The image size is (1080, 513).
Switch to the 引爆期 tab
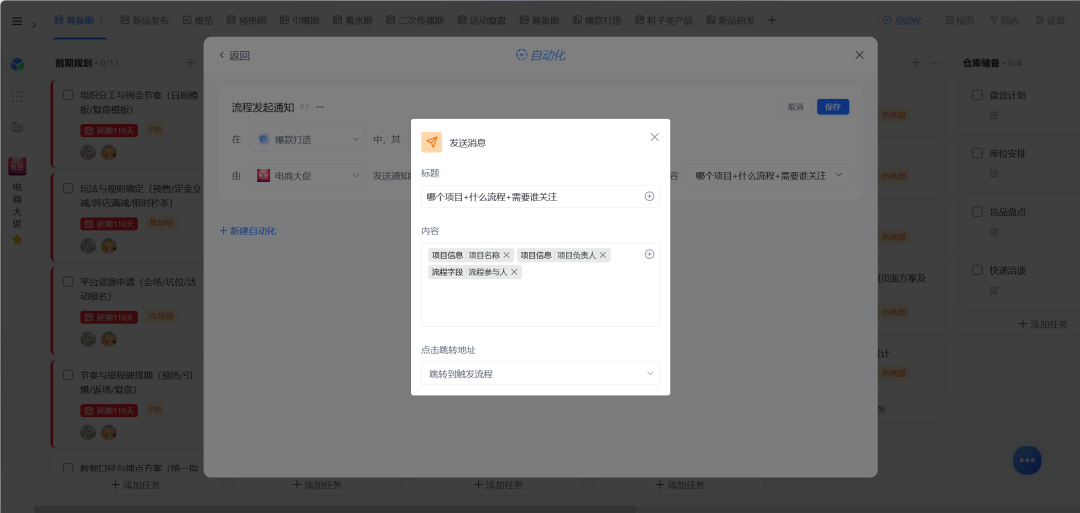(x=300, y=21)
